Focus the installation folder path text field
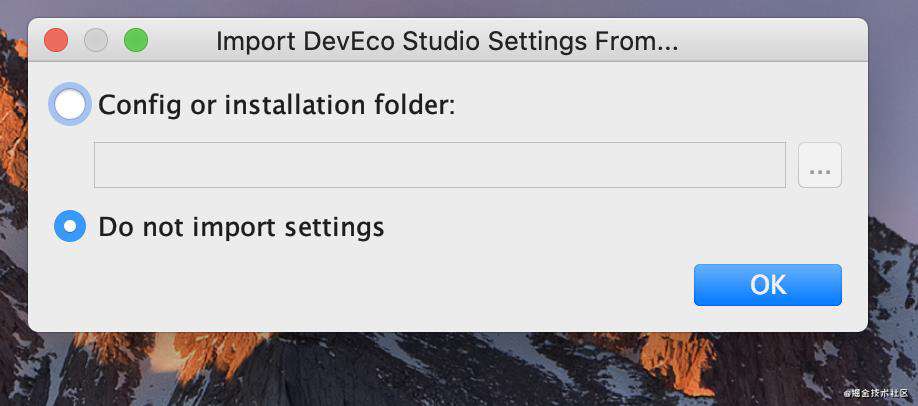 click(x=440, y=165)
